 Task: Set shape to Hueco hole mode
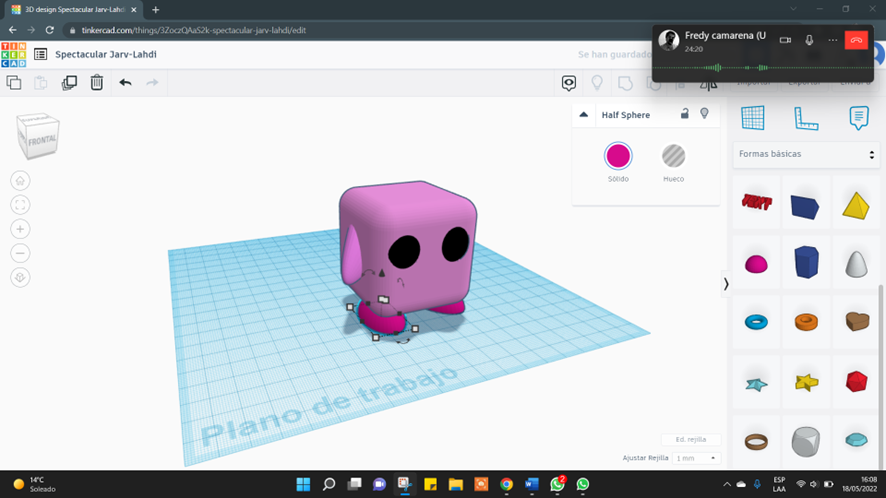[x=673, y=156]
